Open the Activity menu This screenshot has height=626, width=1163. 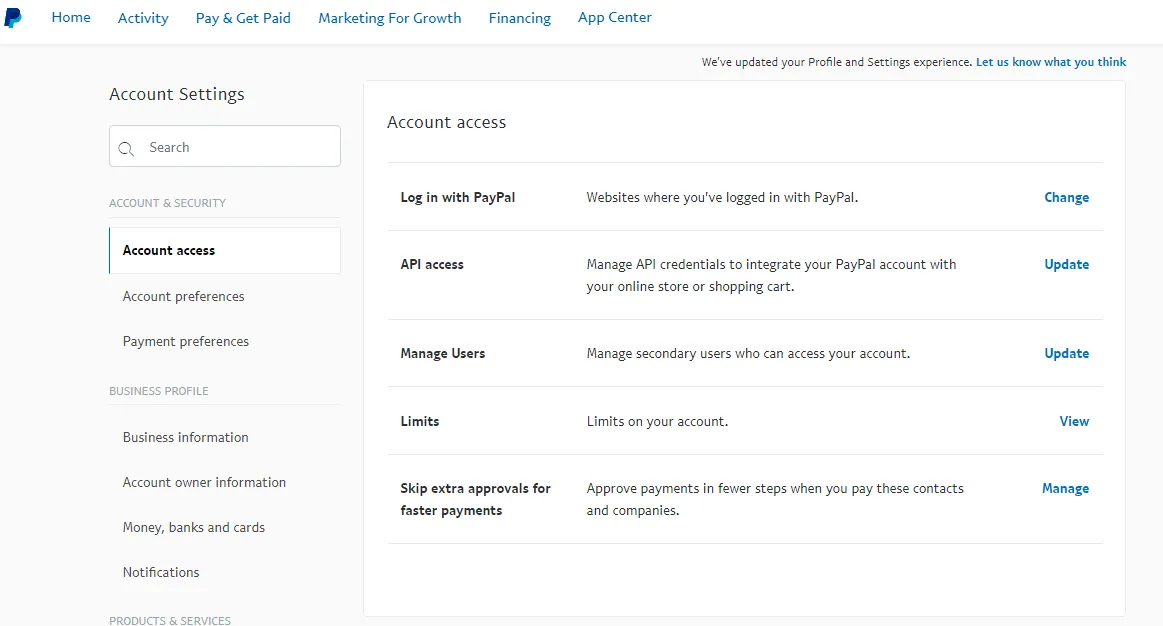click(143, 18)
